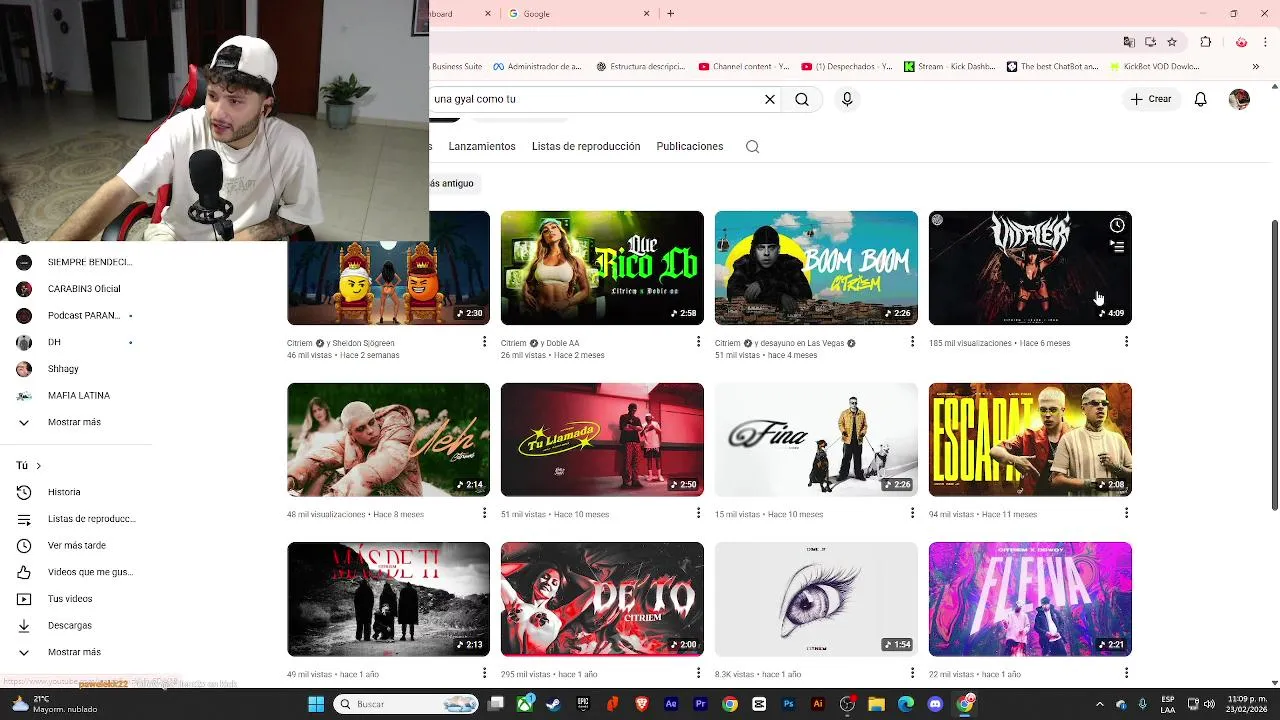This screenshot has height=720, width=1280.
Task: Click Chrome translate page icon
Action: click(x=1129, y=42)
